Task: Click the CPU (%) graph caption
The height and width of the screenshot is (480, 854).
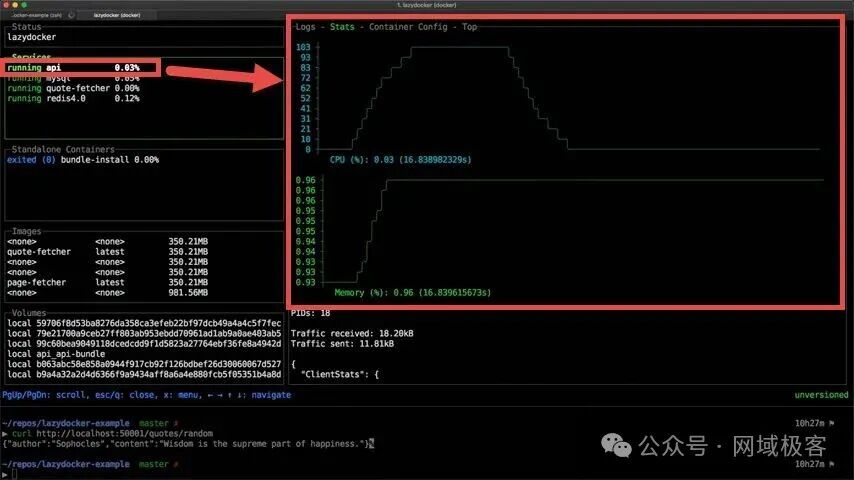Action: click(400, 160)
